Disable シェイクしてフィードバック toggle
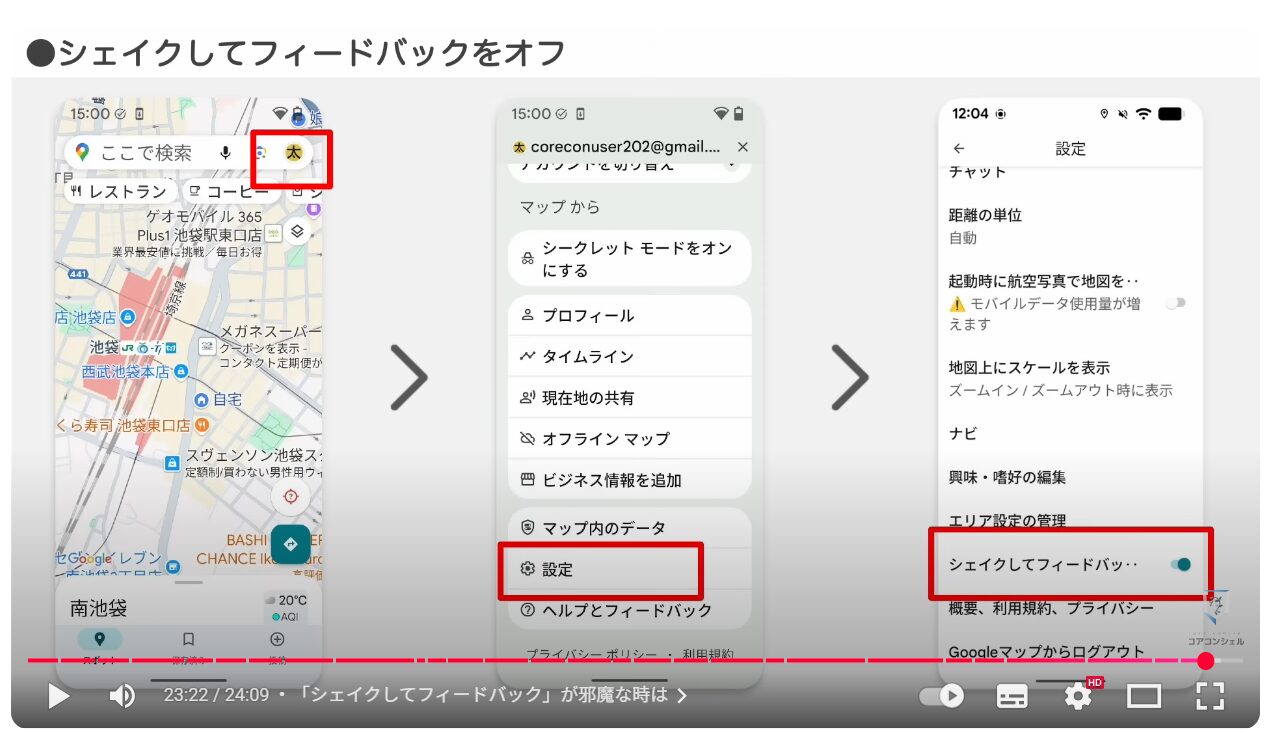 pos(1181,565)
